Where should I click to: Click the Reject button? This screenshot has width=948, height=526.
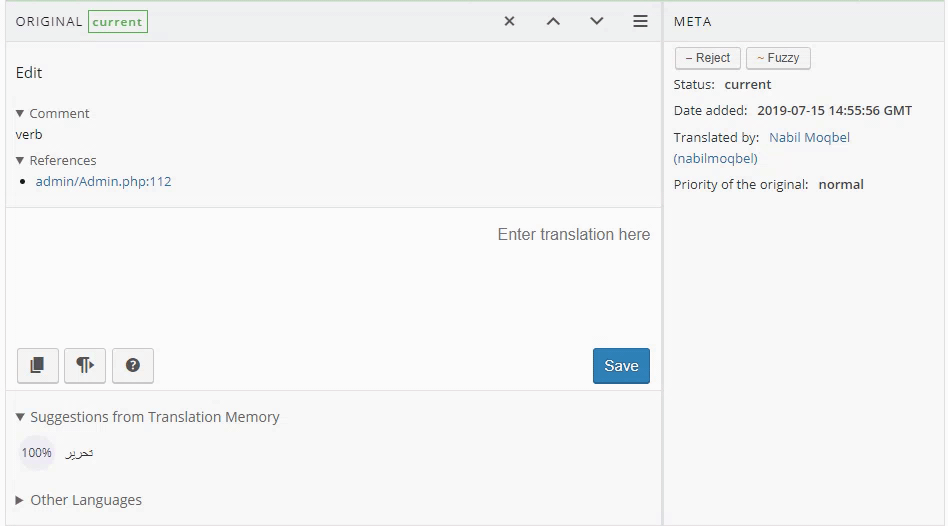coord(707,58)
